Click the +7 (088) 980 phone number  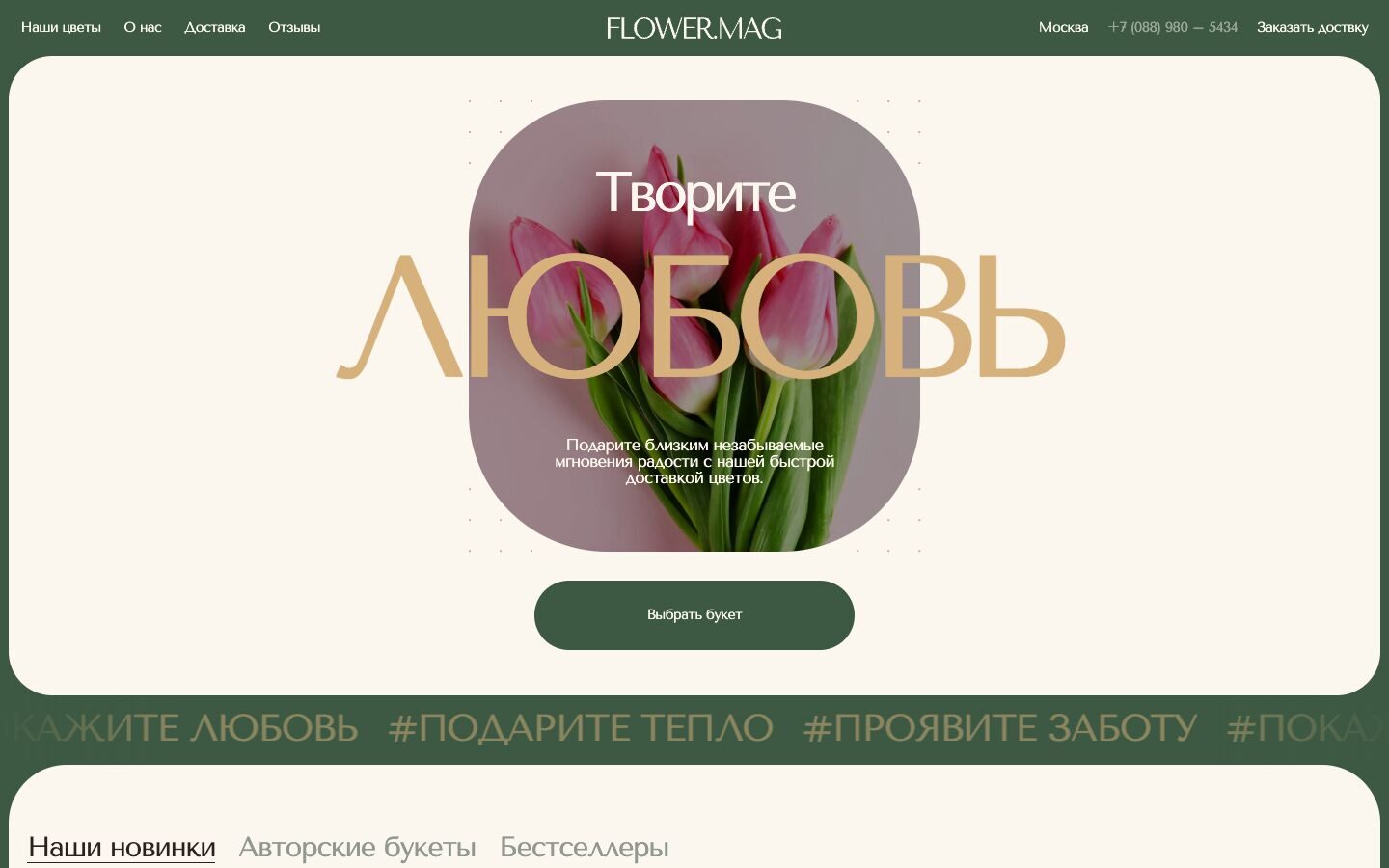pyautogui.click(x=1173, y=27)
